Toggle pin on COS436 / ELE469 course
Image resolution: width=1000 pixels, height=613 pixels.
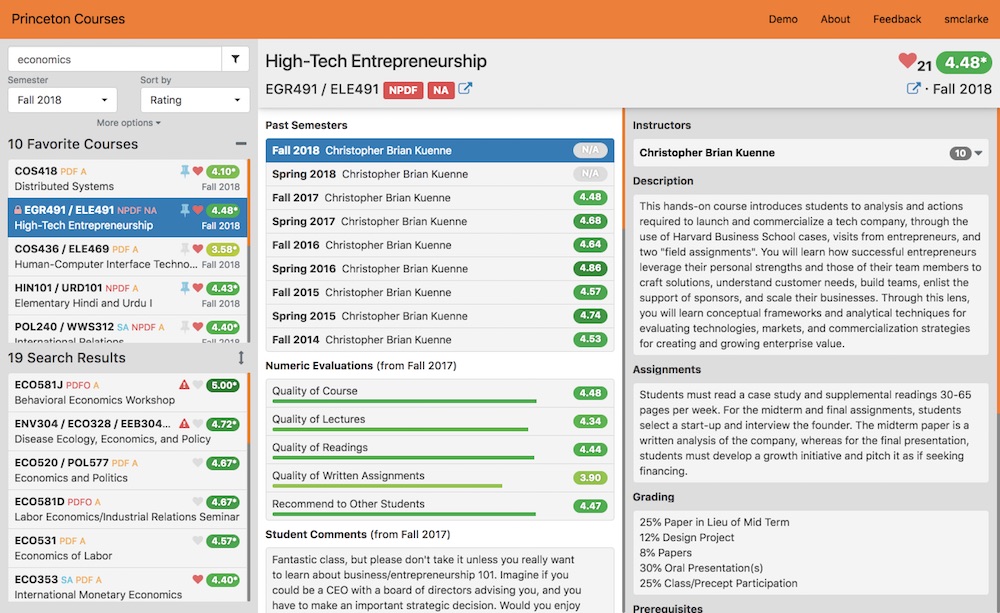(x=184, y=249)
